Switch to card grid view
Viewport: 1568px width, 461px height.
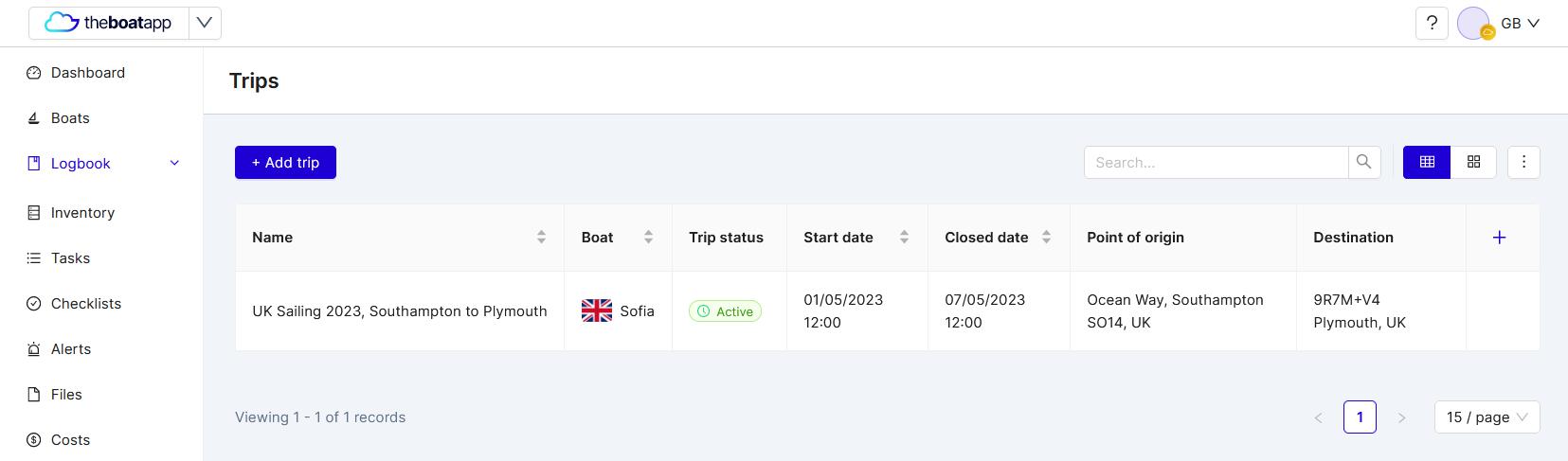tap(1473, 162)
